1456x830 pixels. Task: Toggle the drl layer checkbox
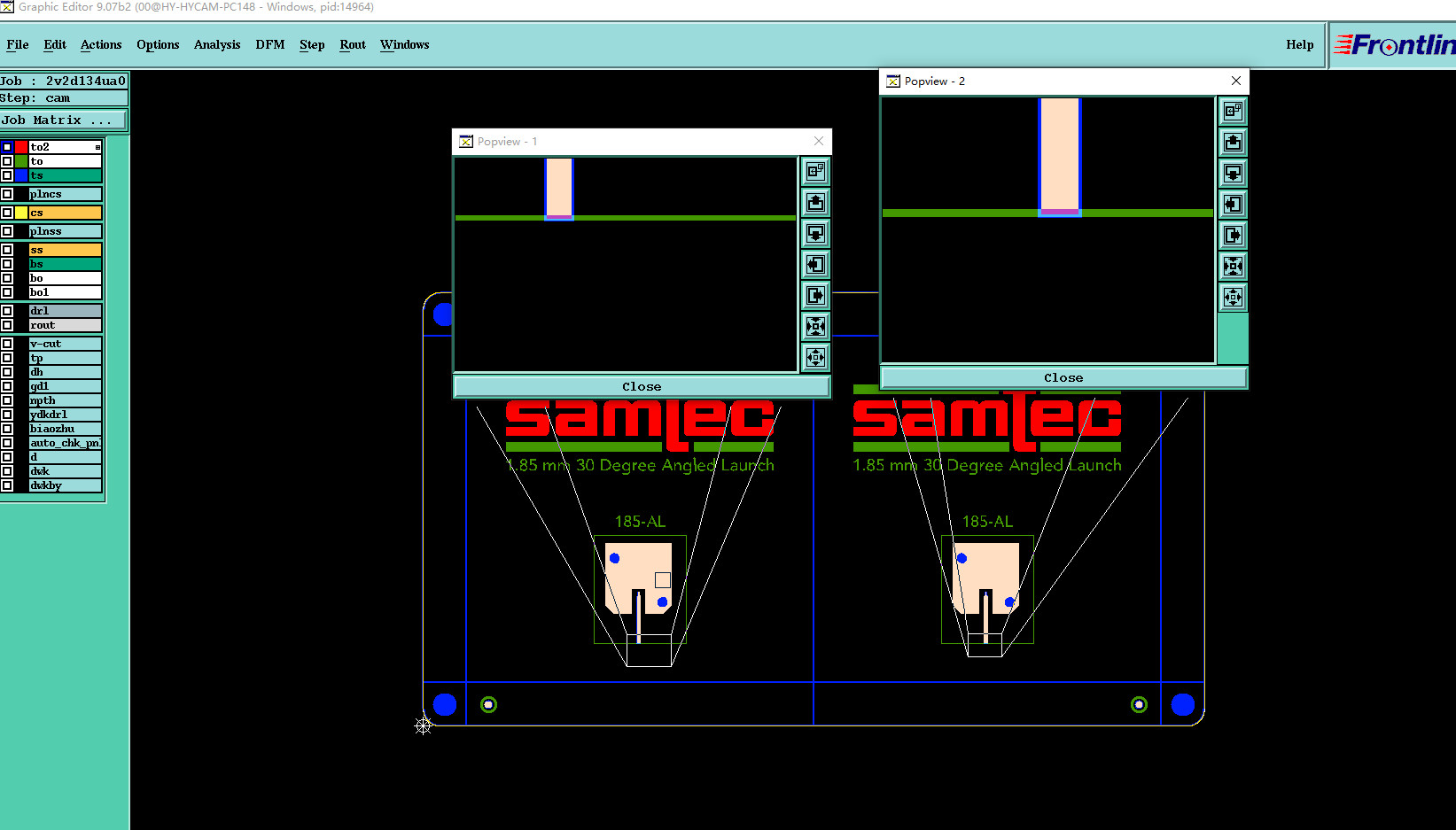pos(7,311)
